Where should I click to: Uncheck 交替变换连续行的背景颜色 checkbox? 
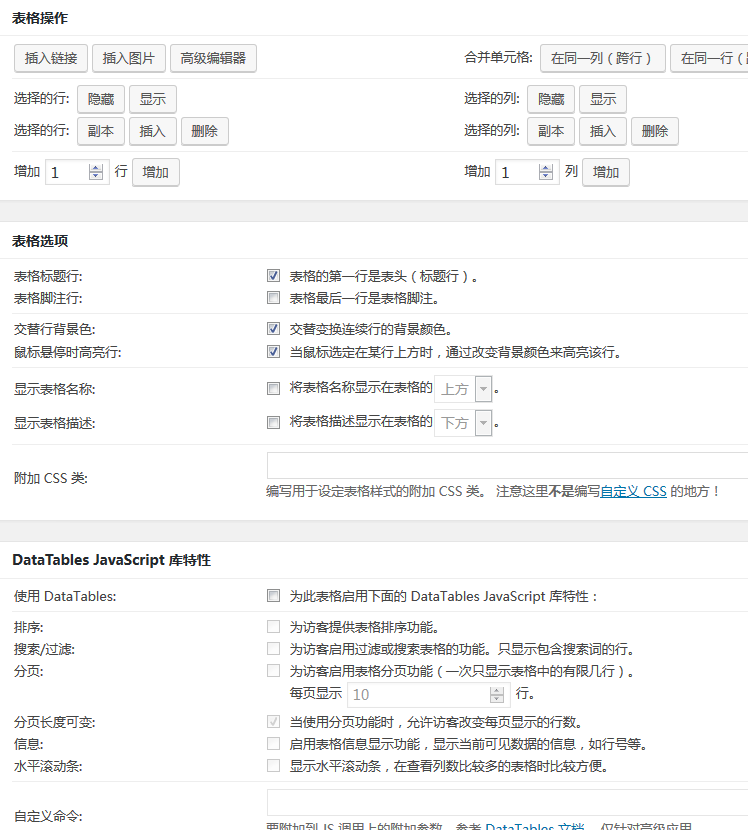pos(273,328)
